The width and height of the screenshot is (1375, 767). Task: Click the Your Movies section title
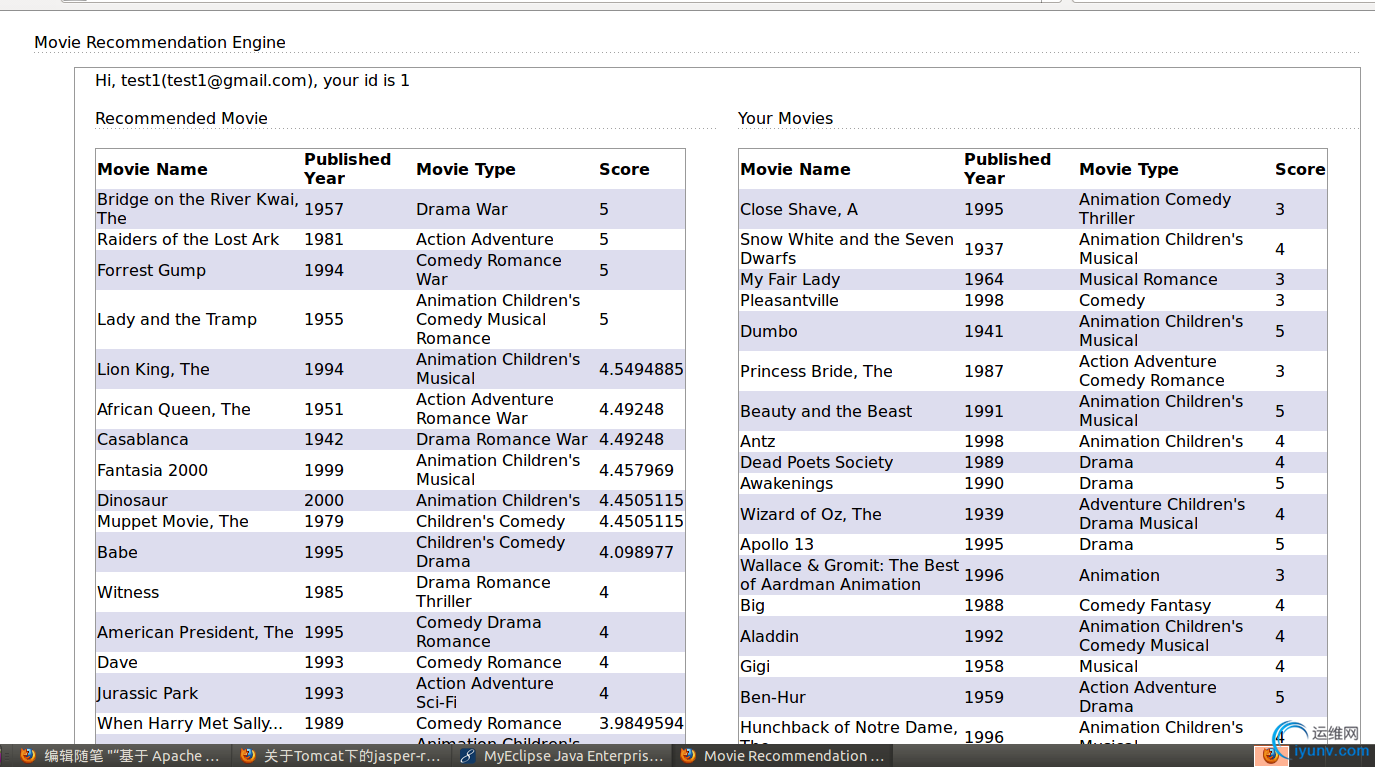coord(785,118)
